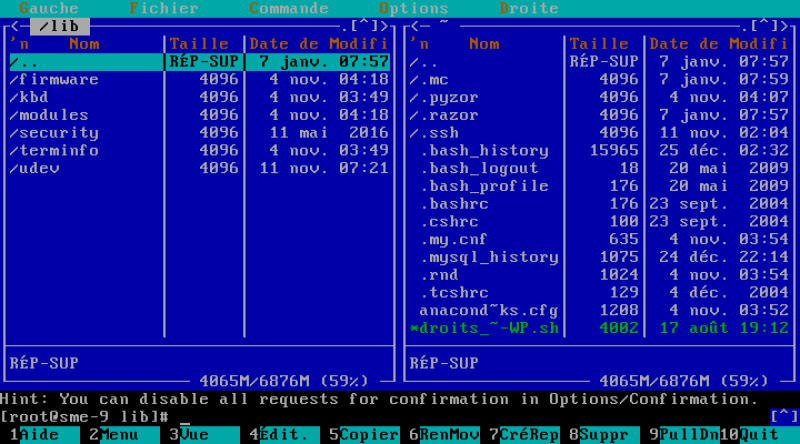Sort left panel by Nom column header
The height and width of the screenshot is (444, 800).
coord(84,44)
